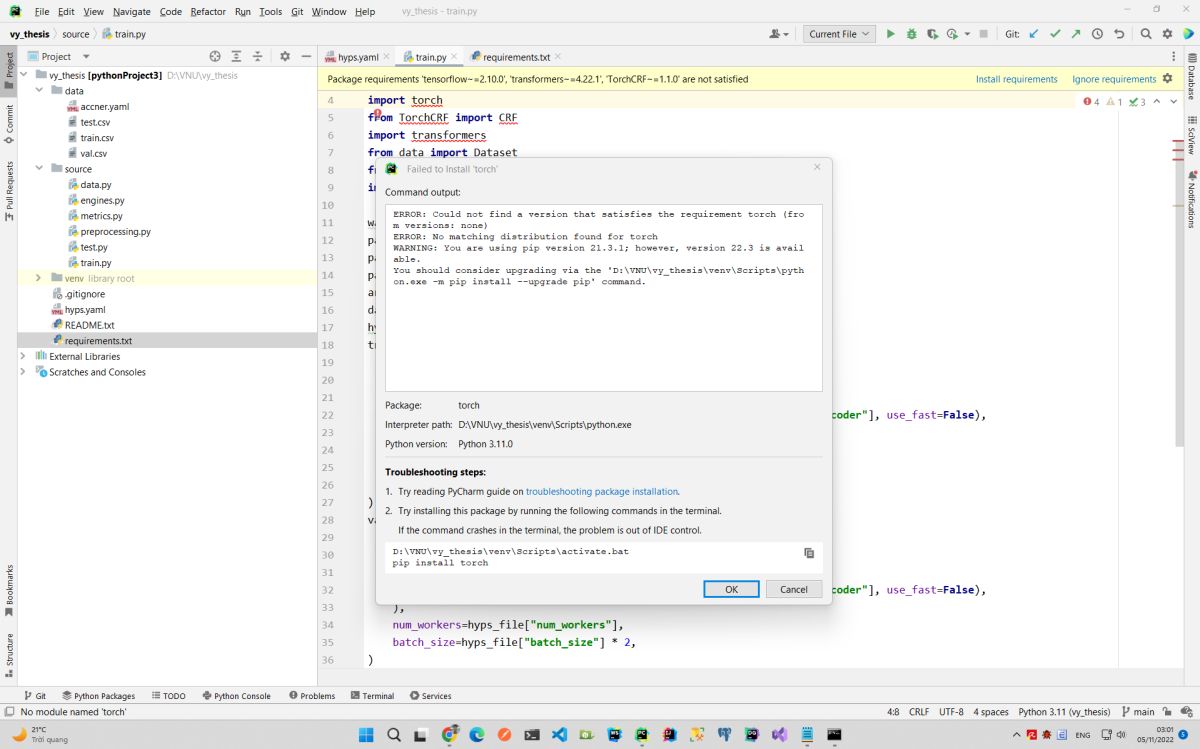This screenshot has height=749, width=1200.
Task: Close the train.py editor tab
Action: [x=455, y=57]
